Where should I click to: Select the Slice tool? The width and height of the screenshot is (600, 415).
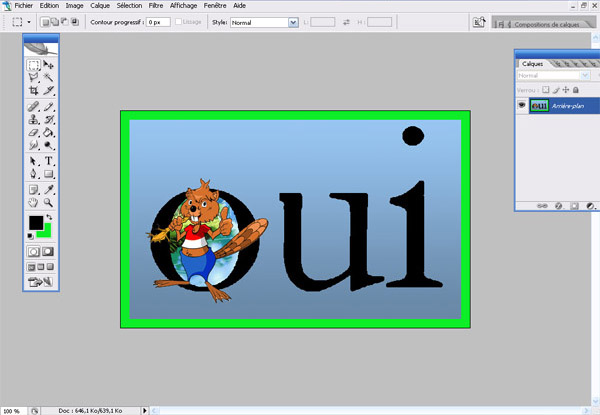coord(48,90)
